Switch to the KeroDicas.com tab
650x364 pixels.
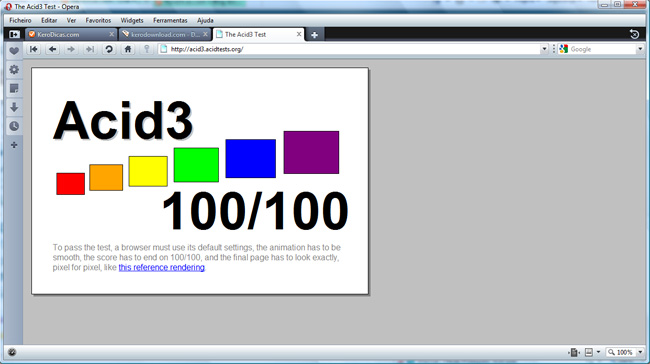click(70, 34)
